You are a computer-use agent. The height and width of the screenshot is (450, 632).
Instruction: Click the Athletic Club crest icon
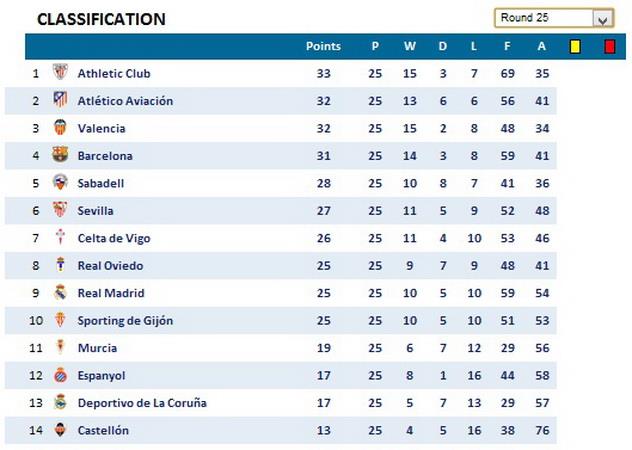pos(60,73)
